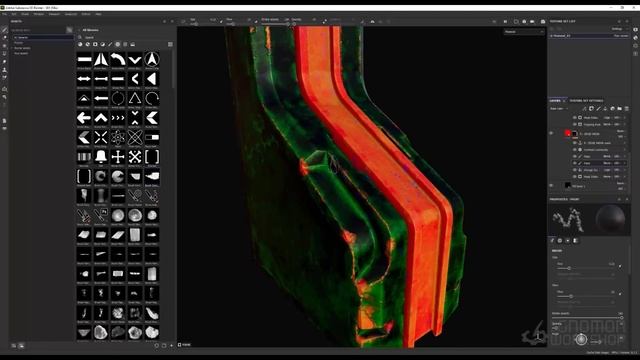Filter assets by Smart Materials type
The height and width of the screenshot is (360, 640).
(x=87, y=44)
